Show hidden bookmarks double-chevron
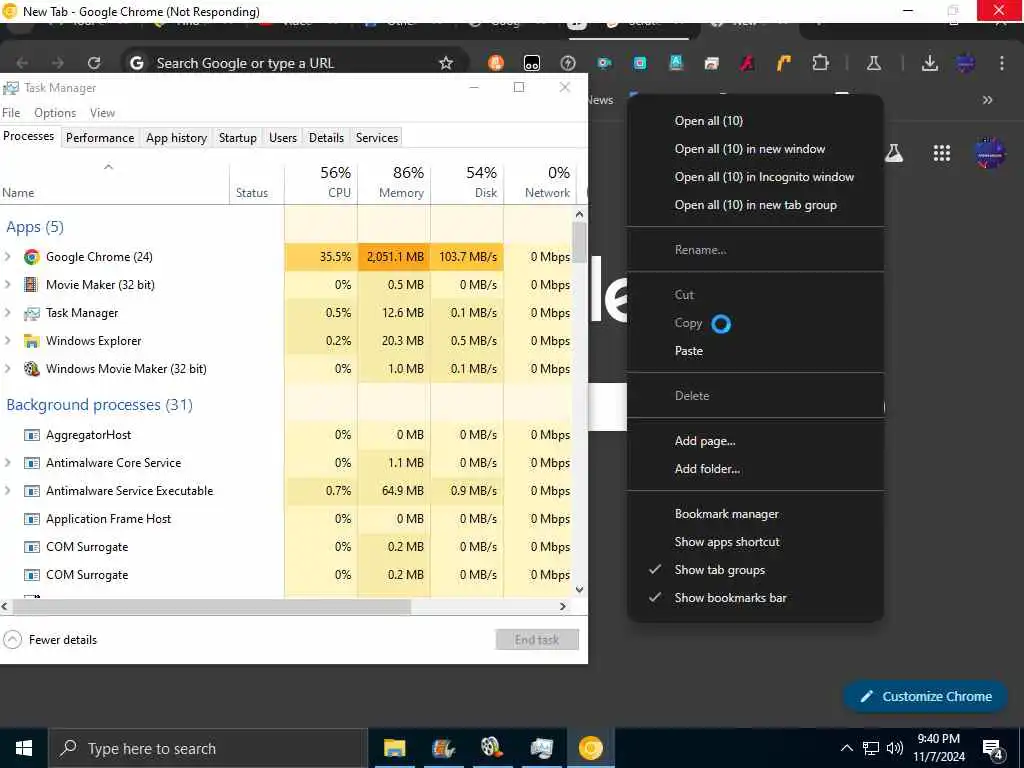The image size is (1024, 768). tap(987, 100)
